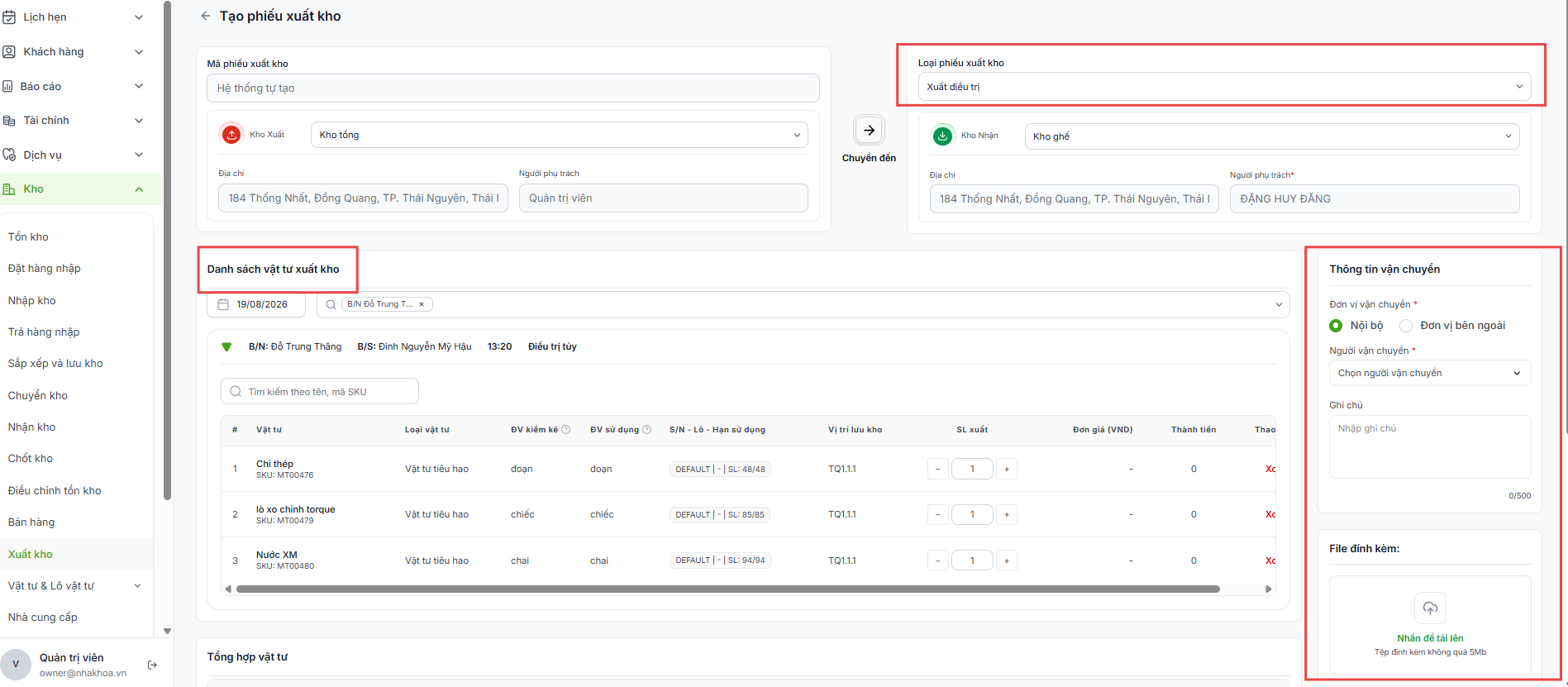
Task: Click the quantity field for lò xo chỉnh torque
Action: click(972, 514)
